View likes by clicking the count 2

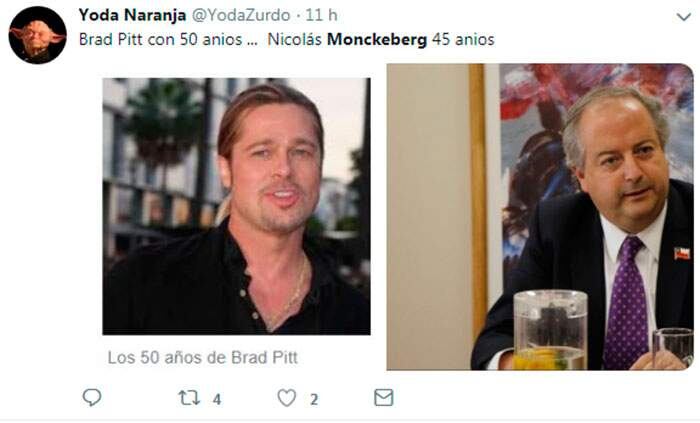click(314, 399)
